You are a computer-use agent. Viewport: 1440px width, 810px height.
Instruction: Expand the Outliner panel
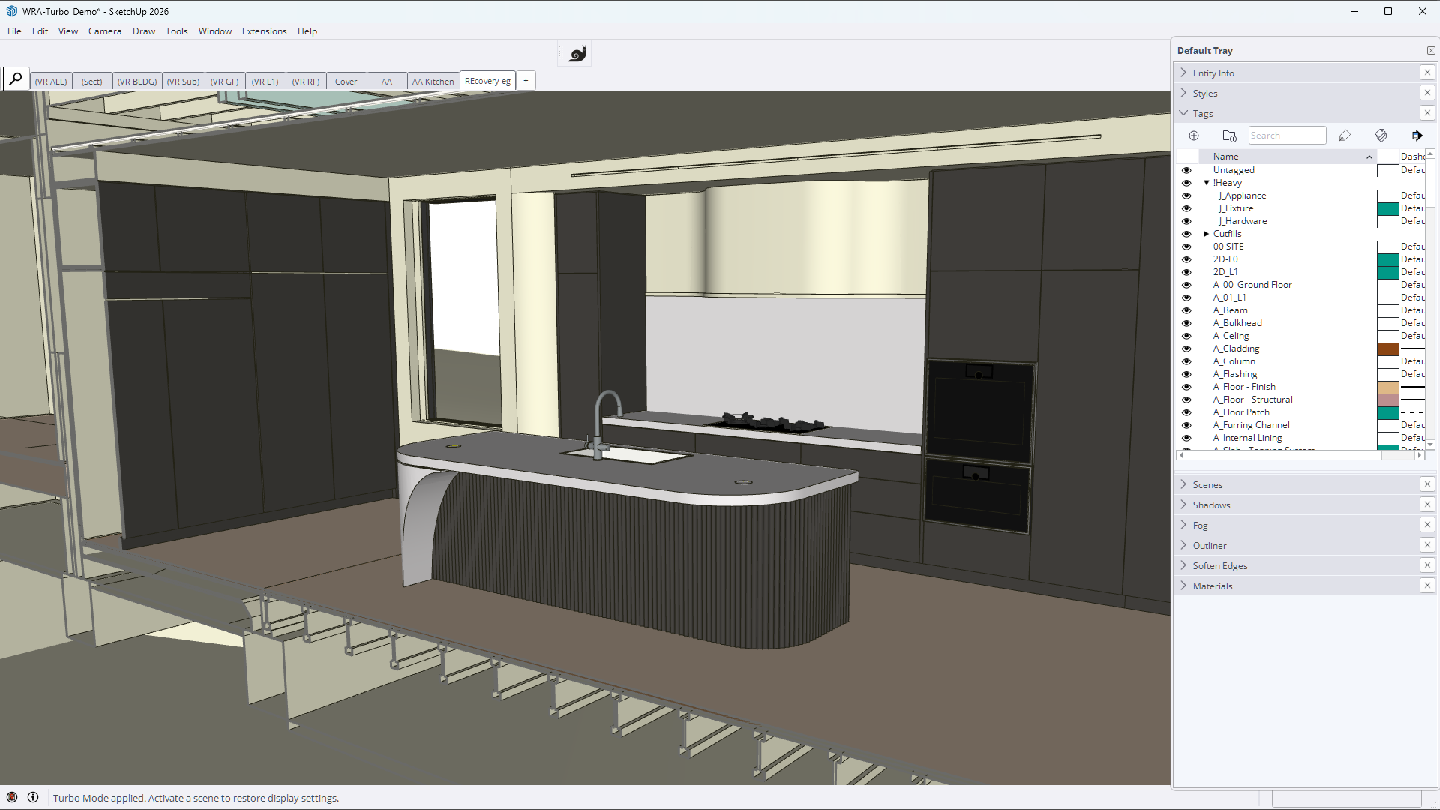click(1184, 545)
